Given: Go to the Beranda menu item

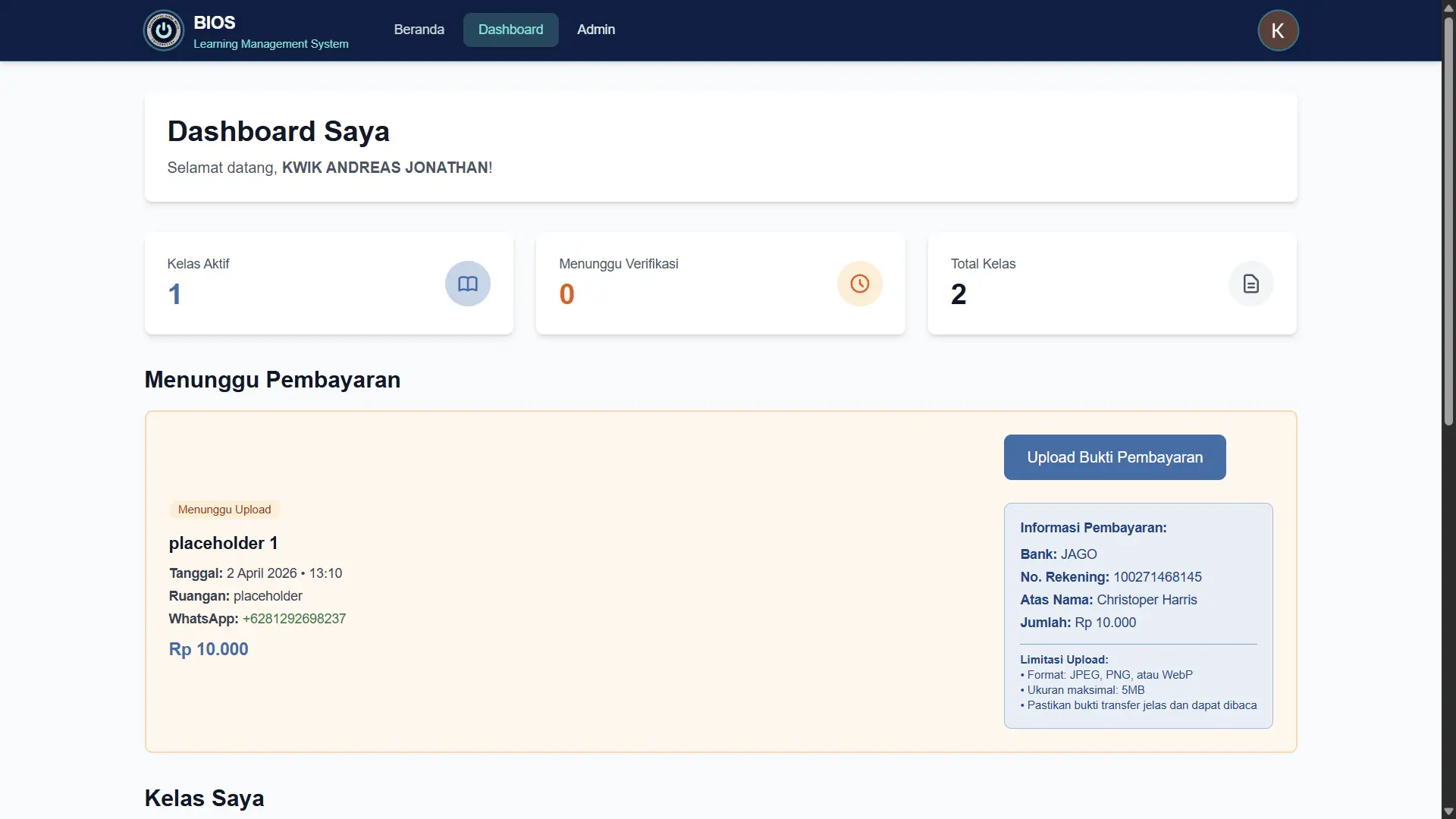Looking at the screenshot, I should click(x=419, y=30).
